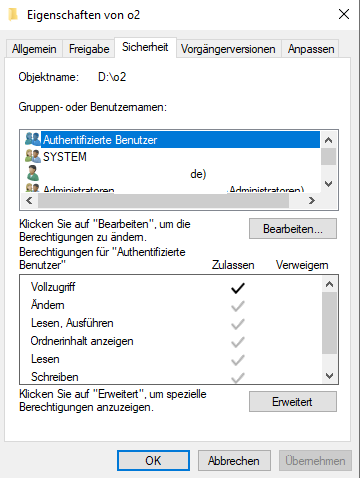
Task: Click permissions list scroll up arrow
Action: [x=329, y=284]
